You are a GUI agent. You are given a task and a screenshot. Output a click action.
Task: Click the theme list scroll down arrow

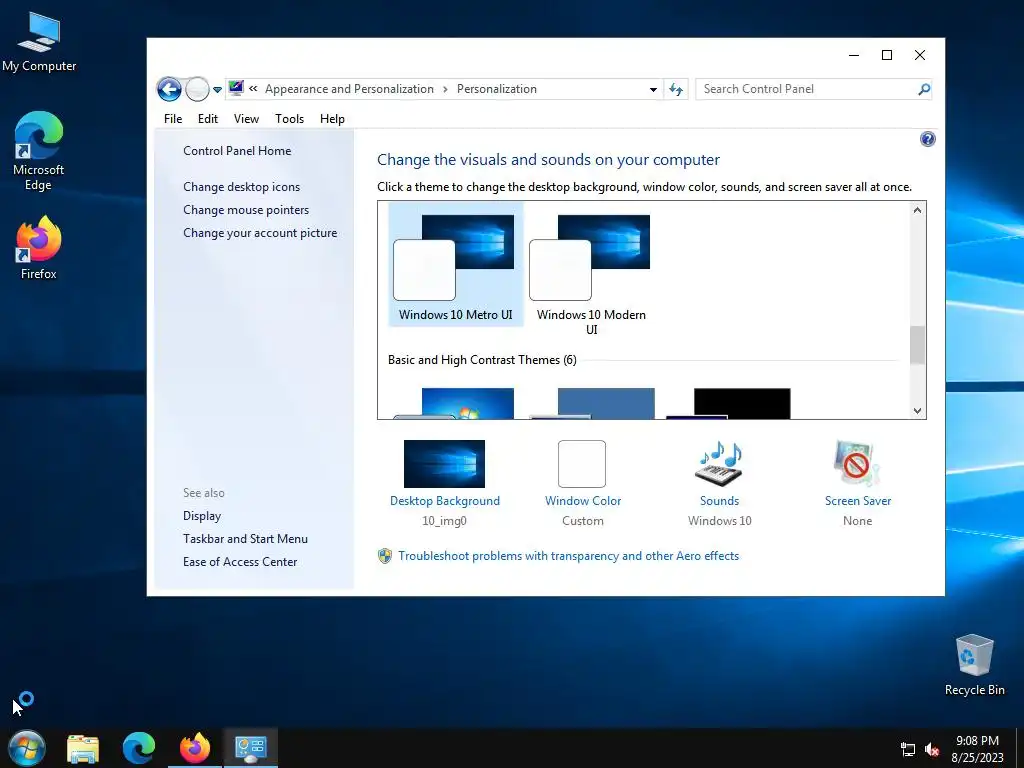pyautogui.click(x=918, y=411)
